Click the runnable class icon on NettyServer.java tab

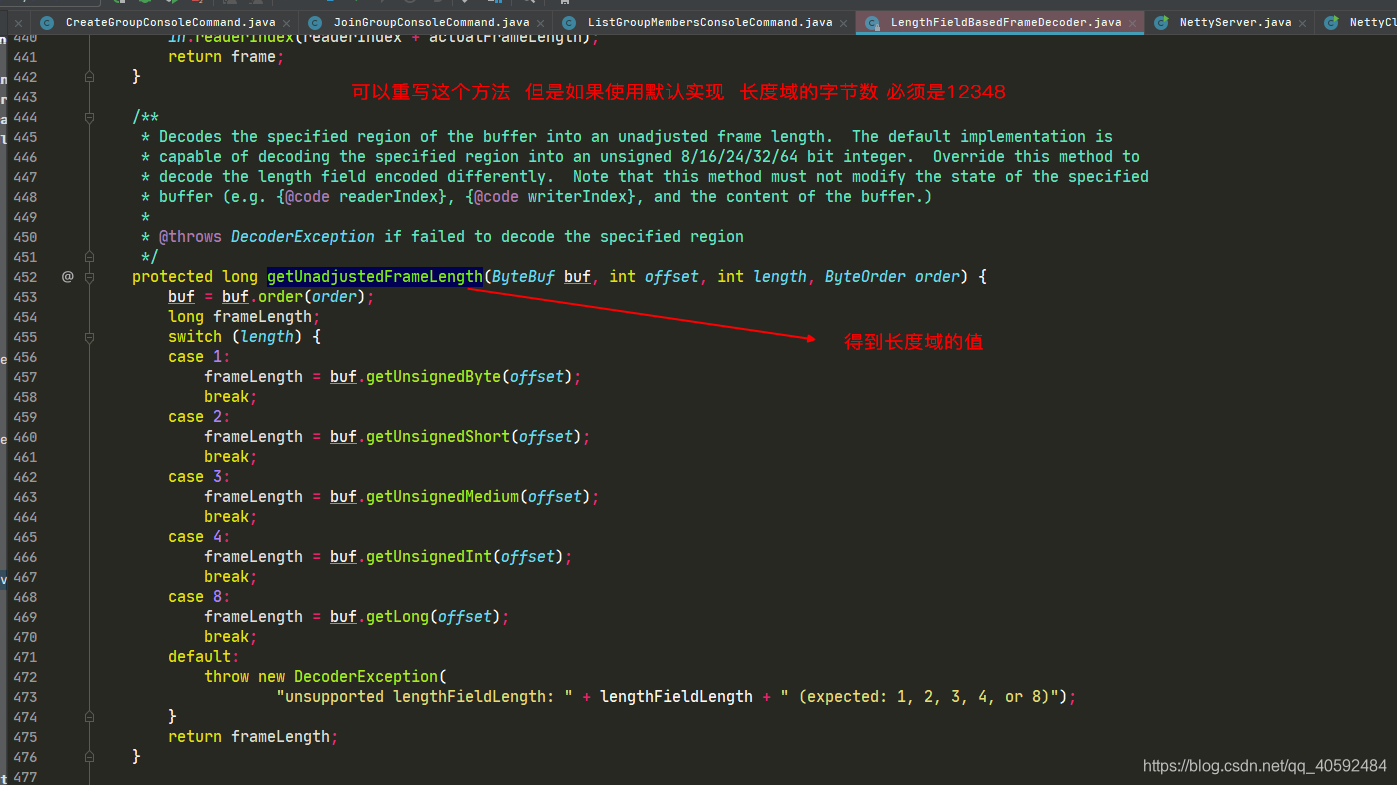pos(1161,22)
